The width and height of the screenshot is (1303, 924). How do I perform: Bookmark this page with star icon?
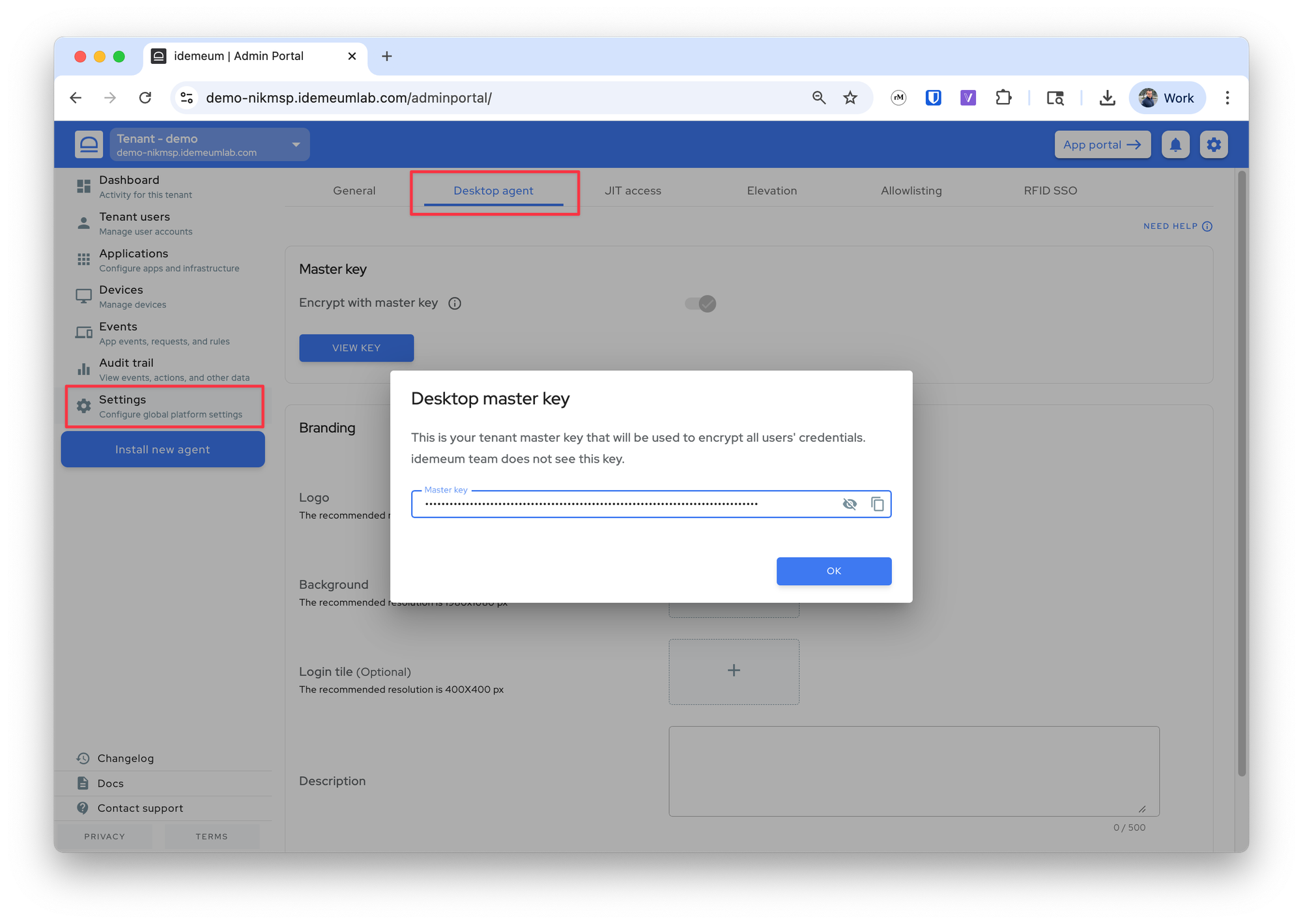pyautogui.click(x=850, y=98)
